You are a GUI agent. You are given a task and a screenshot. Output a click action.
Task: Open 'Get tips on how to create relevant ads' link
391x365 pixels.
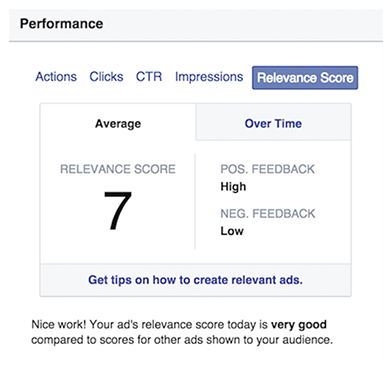195,280
